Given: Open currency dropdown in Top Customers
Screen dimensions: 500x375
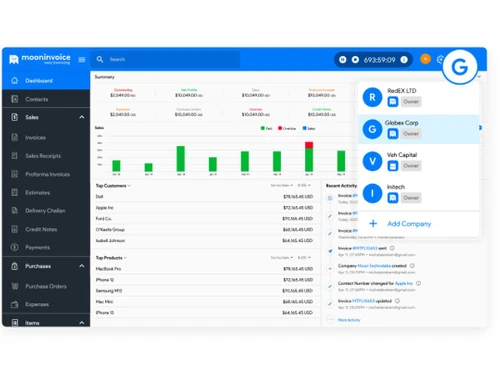Looking at the screenshot, I should click(x=304, y=185).
